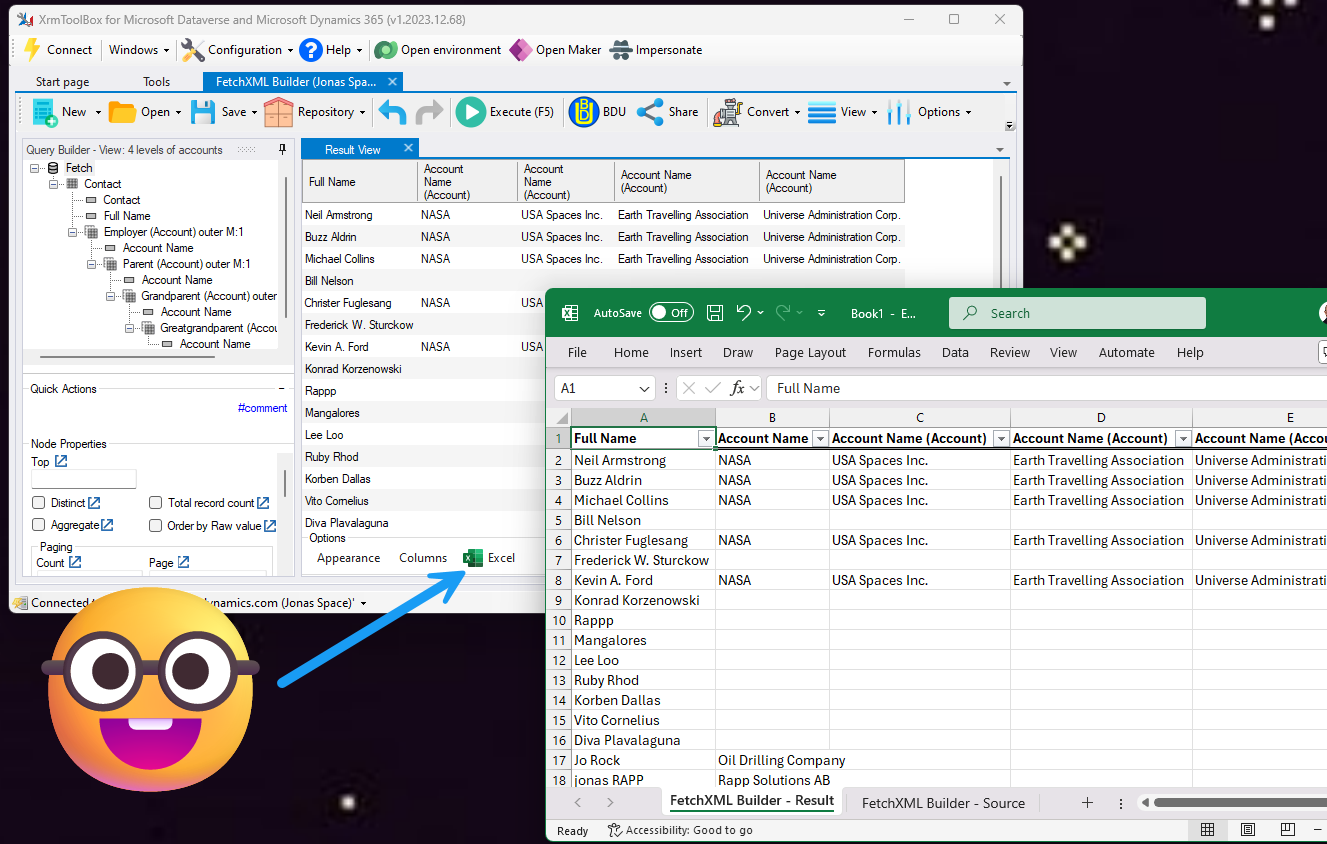Viewport: 1327px width, 844px height.
Task: Open the Excel Formulas ribbon tab
Action: (x=894, y=352)
